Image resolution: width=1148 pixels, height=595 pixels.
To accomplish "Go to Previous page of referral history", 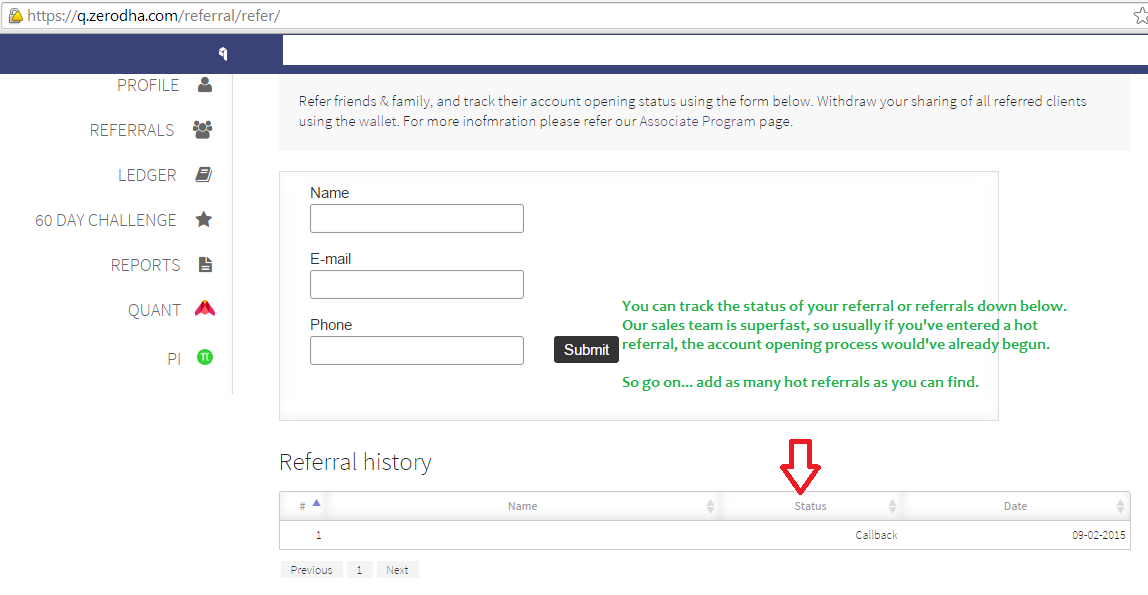I will [311, 569].
